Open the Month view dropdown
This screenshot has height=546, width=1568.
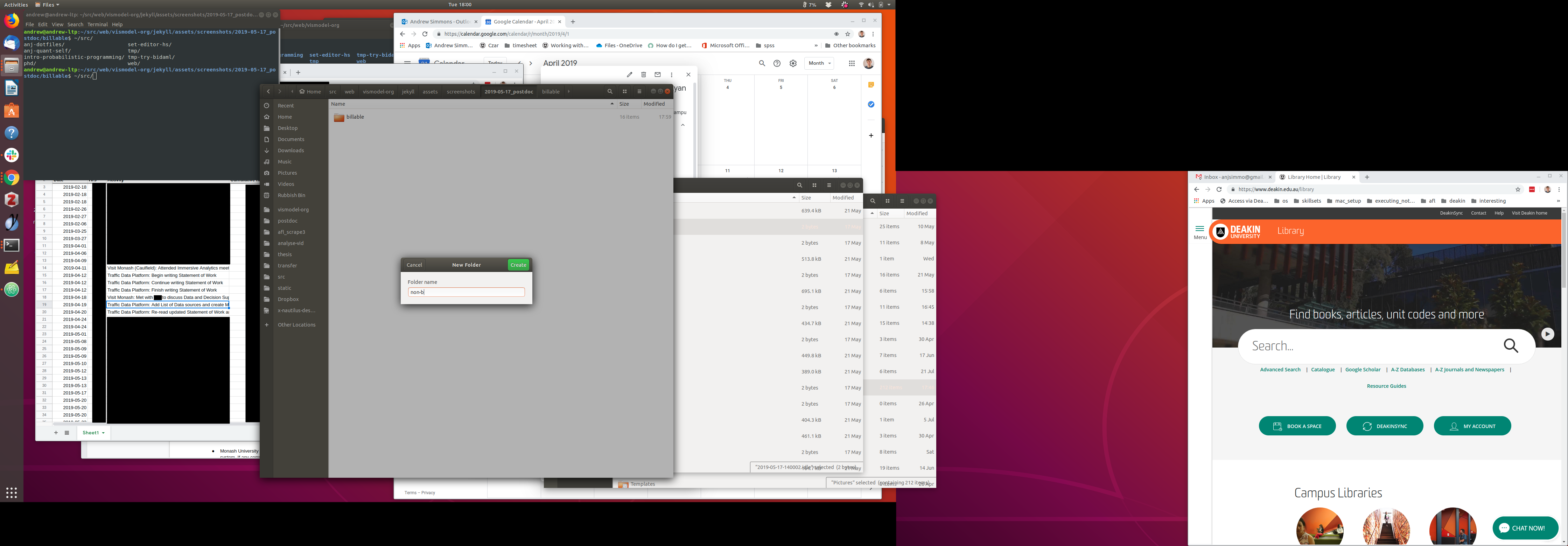819,63
